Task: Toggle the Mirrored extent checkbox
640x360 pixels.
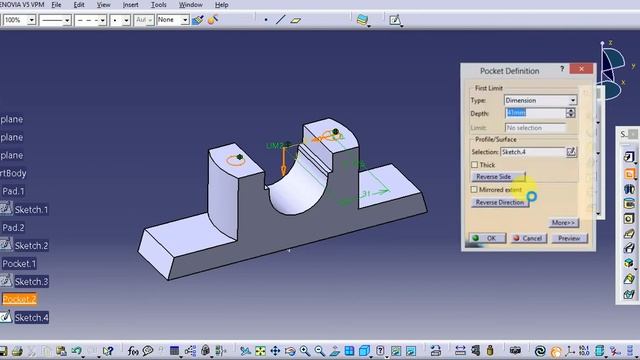Action: point(474,189)
